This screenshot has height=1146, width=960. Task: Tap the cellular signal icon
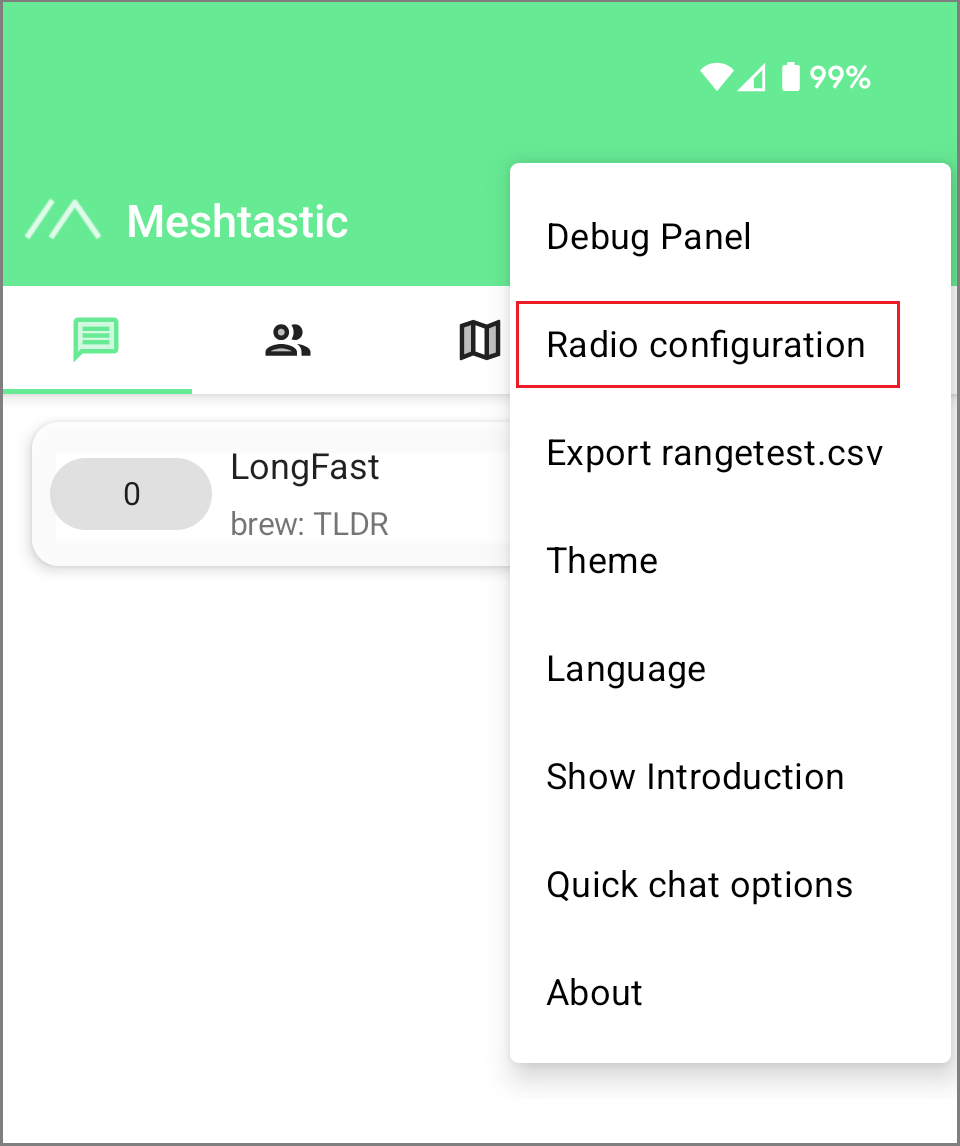tap(751, 77)
